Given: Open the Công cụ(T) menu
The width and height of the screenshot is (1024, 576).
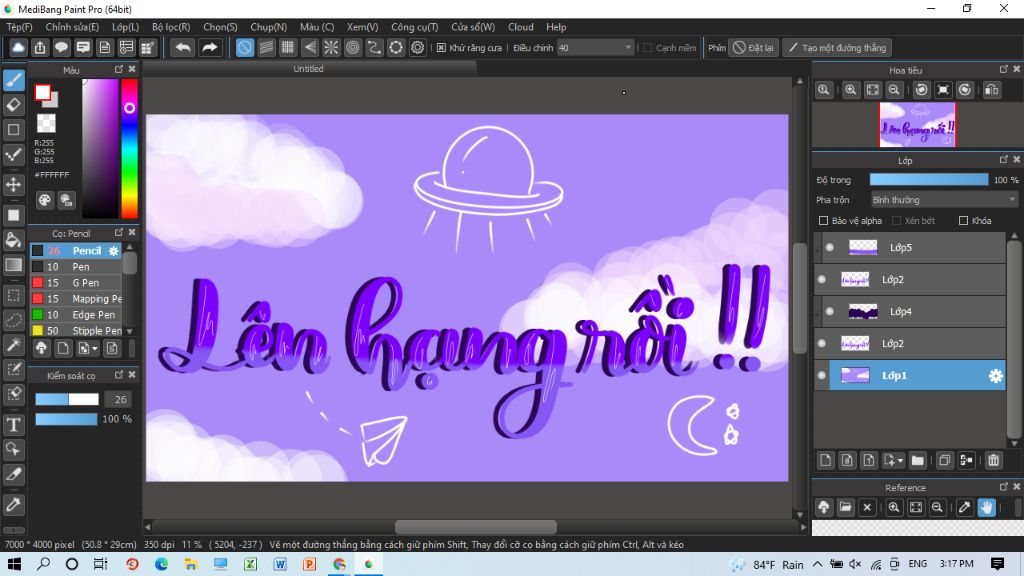Looking at the screenshot, I should [x=415, y=27].
